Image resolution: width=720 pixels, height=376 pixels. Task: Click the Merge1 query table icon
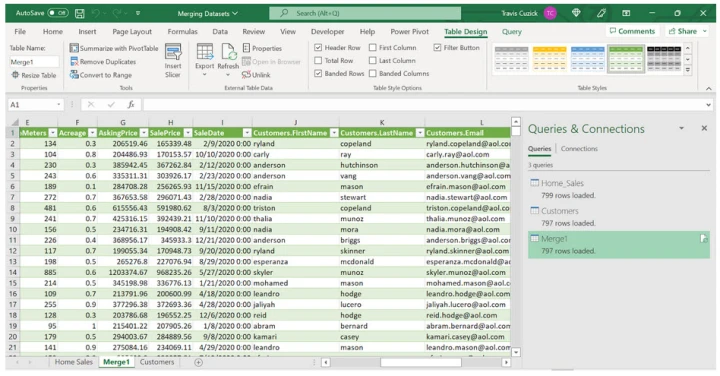click(534, 238)
